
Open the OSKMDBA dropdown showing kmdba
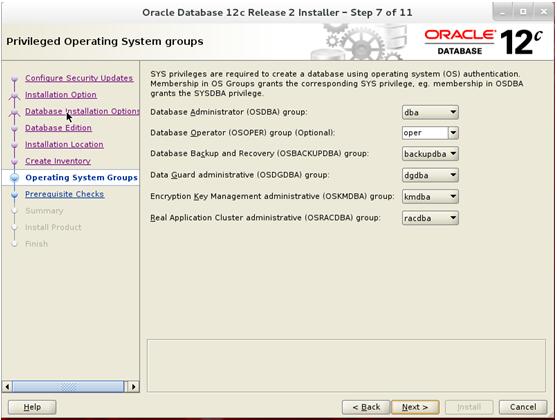430,196
